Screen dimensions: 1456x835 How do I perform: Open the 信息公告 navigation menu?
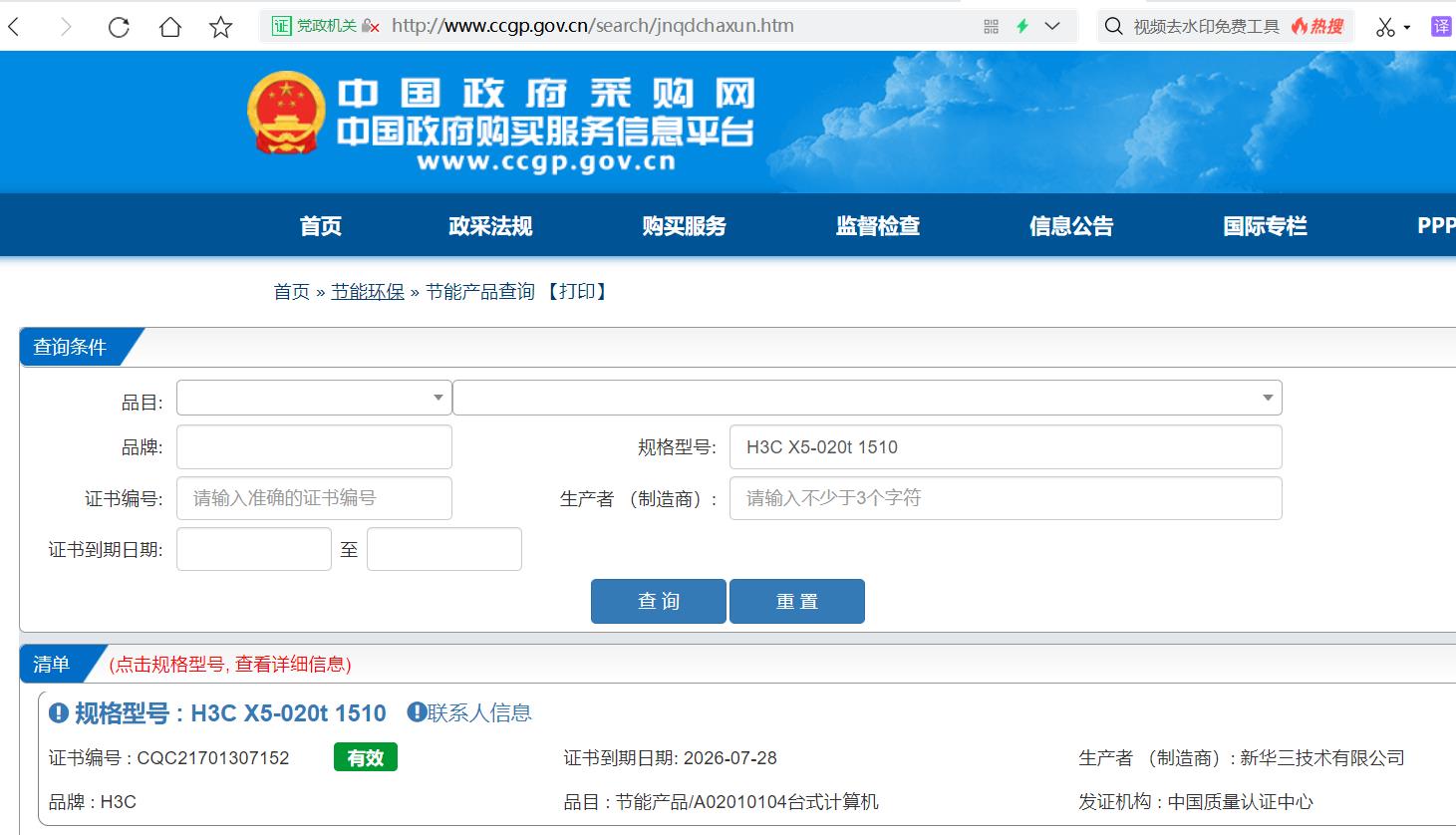pyautogui.click(x=1071, y=226)
